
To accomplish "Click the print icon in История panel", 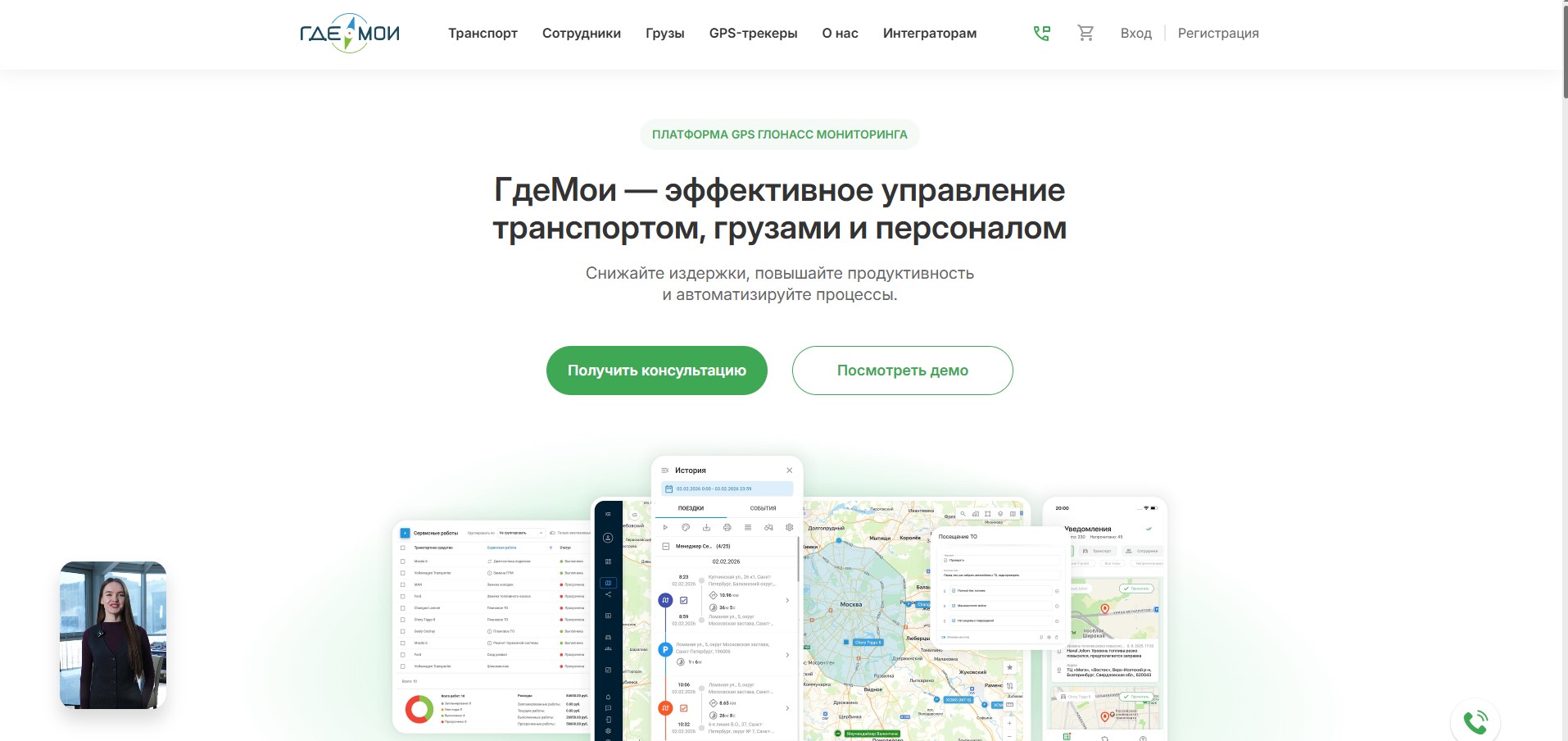I will tap(727, 527).
